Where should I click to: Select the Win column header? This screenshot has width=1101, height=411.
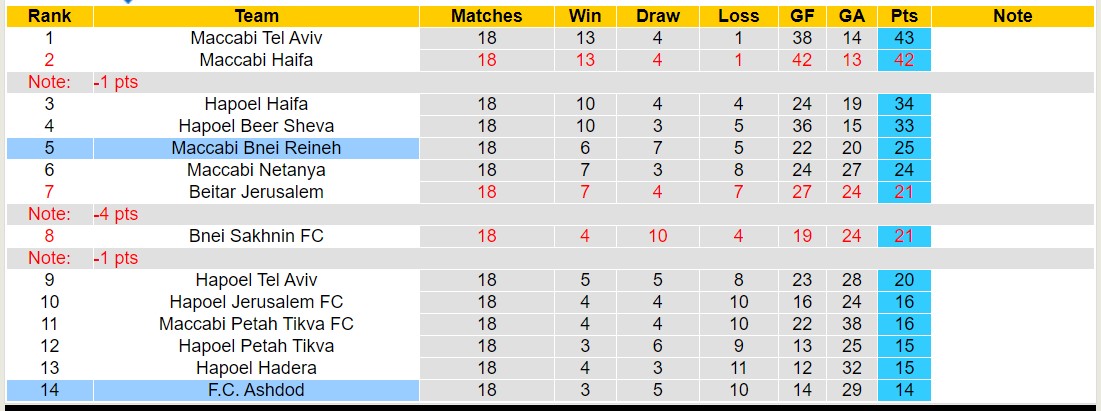[x=585, y=16]
